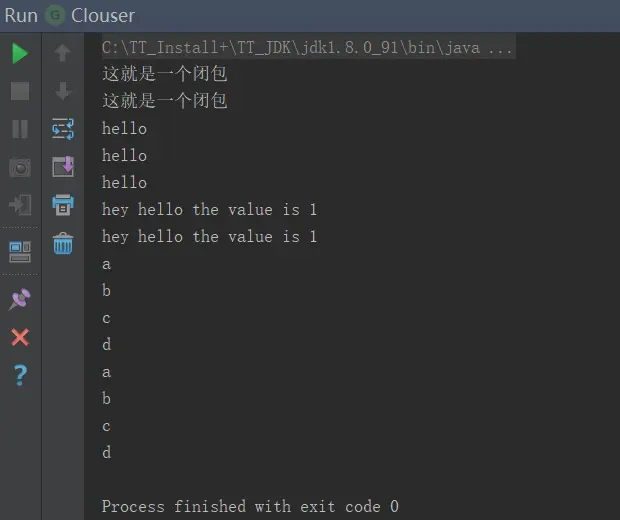Toggle soft-wrap for console output
The image size is (620, 520).
(x=63, y=129)
